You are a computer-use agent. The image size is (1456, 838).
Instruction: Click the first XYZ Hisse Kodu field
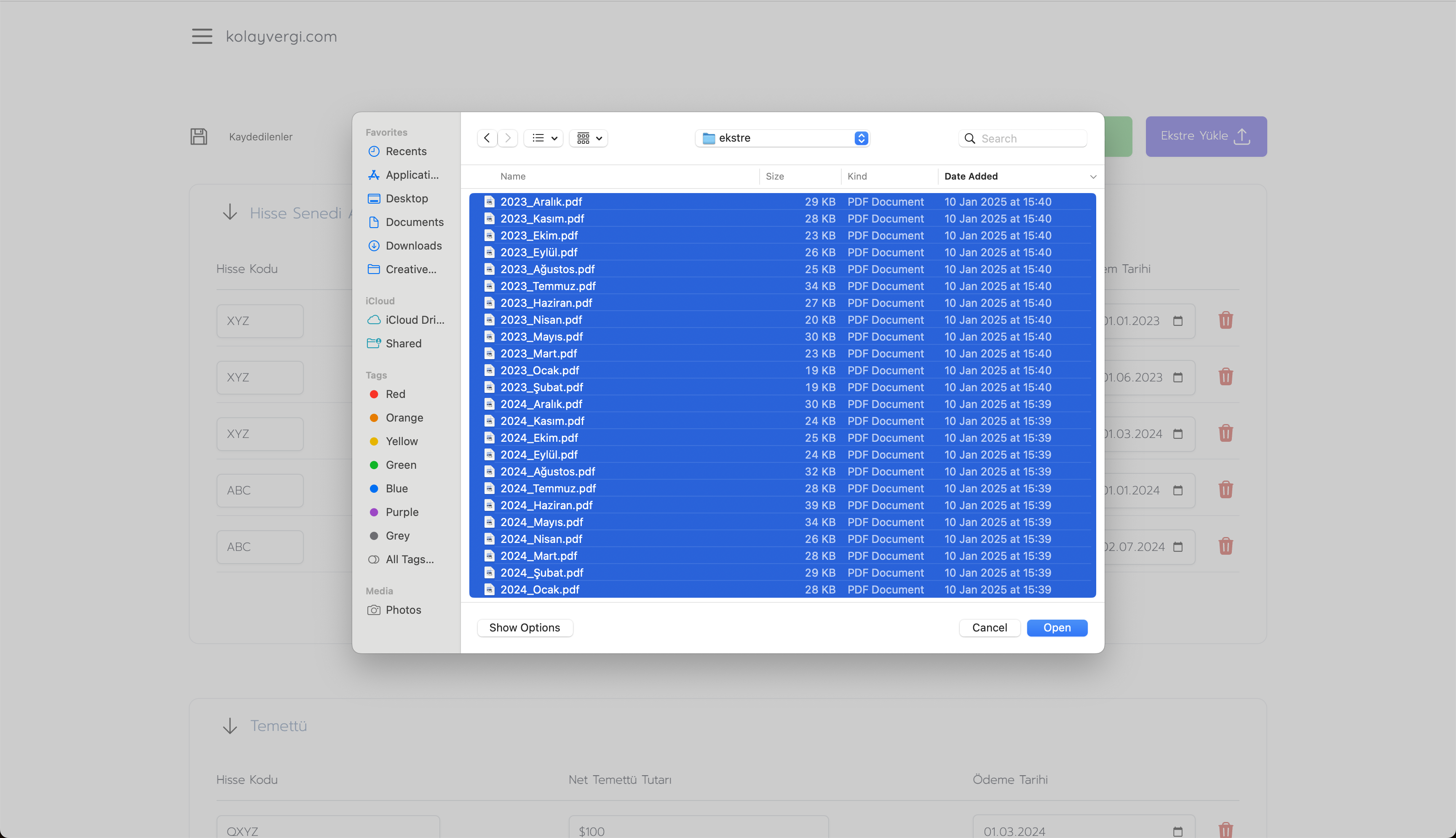[260, 321]
